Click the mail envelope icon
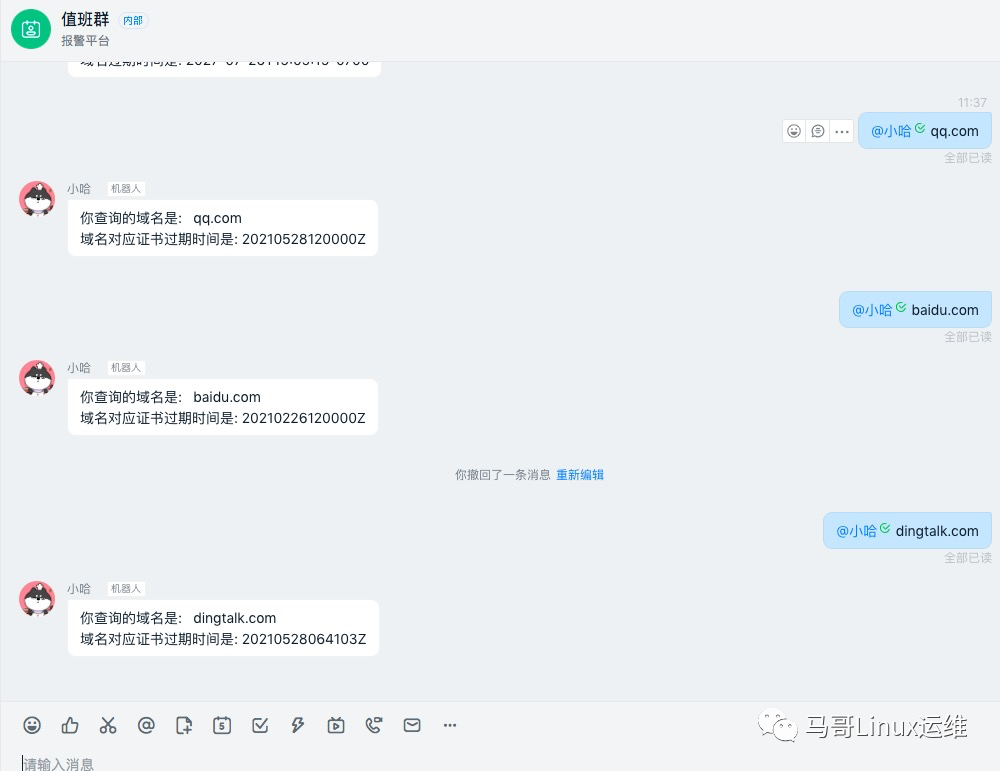Screen dimensions: 1000x771 pyautogui.click(x=412, y=725)
